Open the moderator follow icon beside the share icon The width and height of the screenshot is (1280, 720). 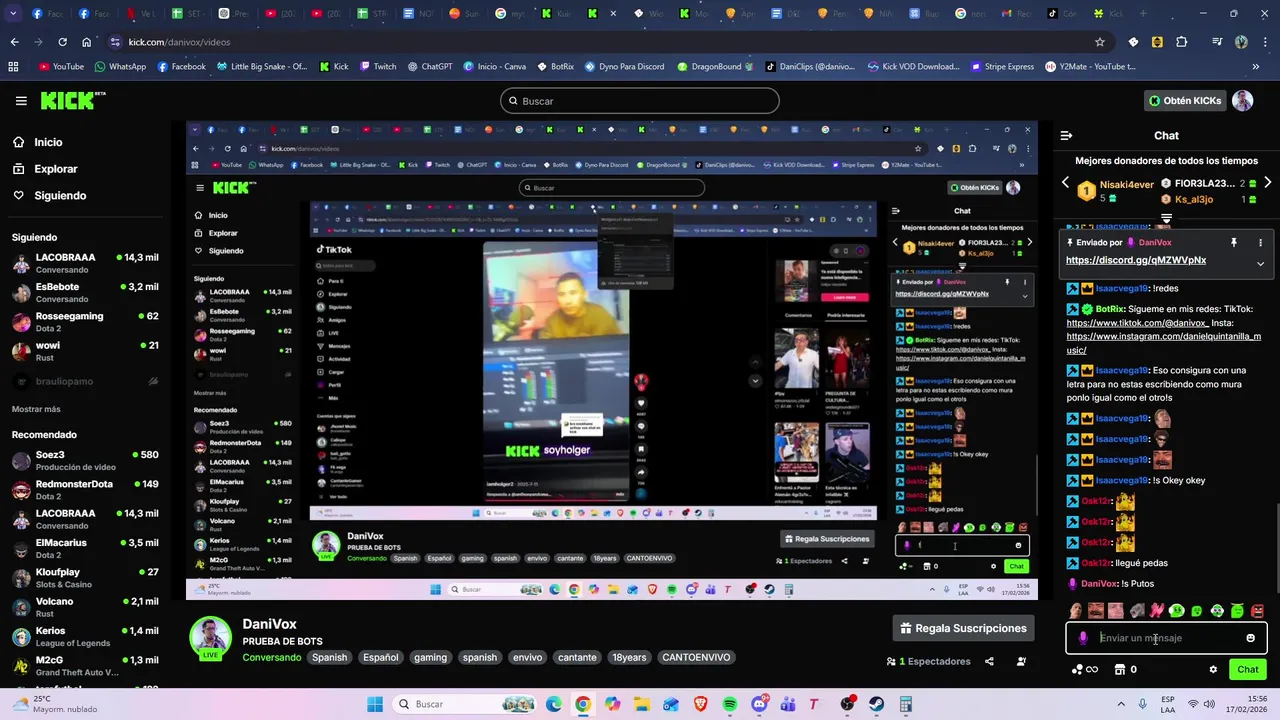point(1021,661)
